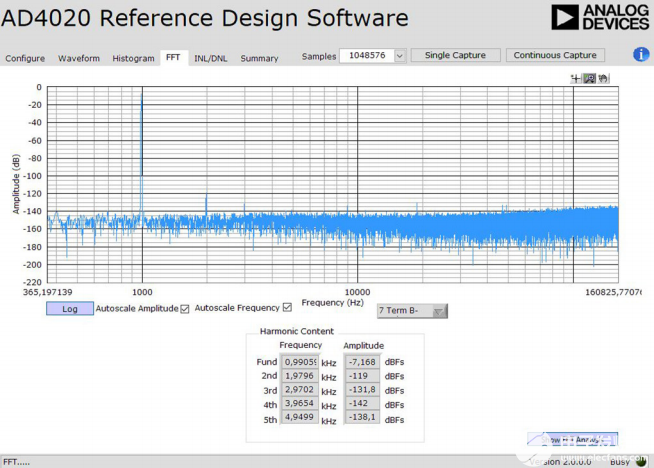The image size is (654, 468).
Task: Click the Busy status indicator LED
Action: tap(641, 462)
